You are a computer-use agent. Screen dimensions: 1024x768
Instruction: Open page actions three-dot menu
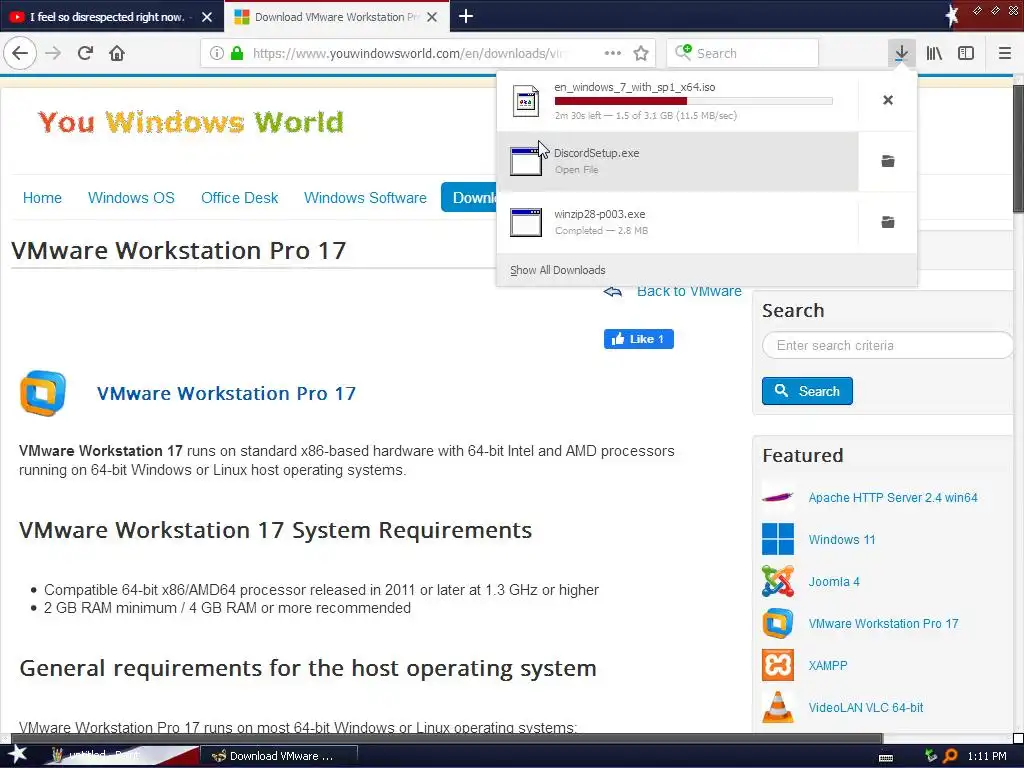(x=613, y=53)
